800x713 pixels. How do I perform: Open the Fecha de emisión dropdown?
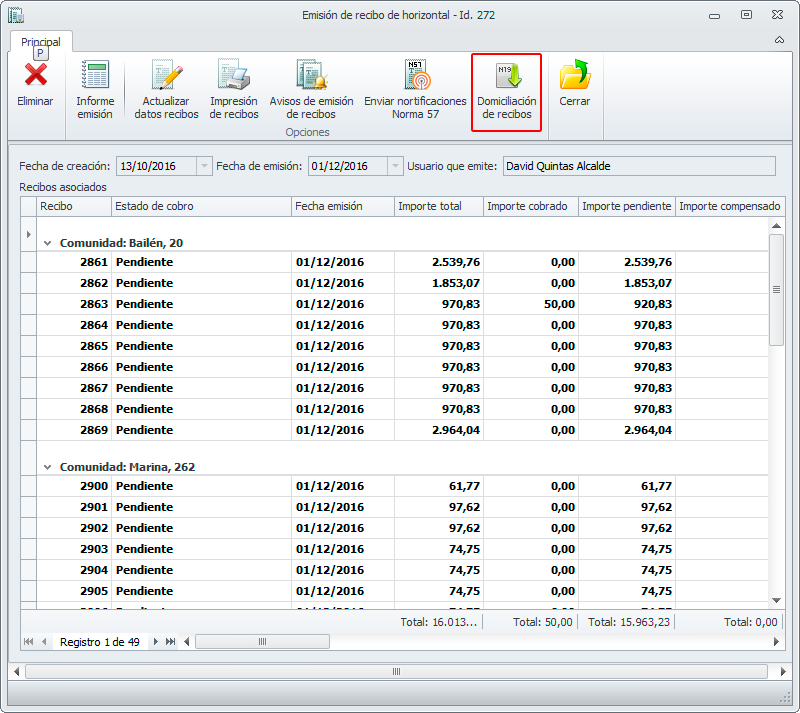click(x=396, y=166)
